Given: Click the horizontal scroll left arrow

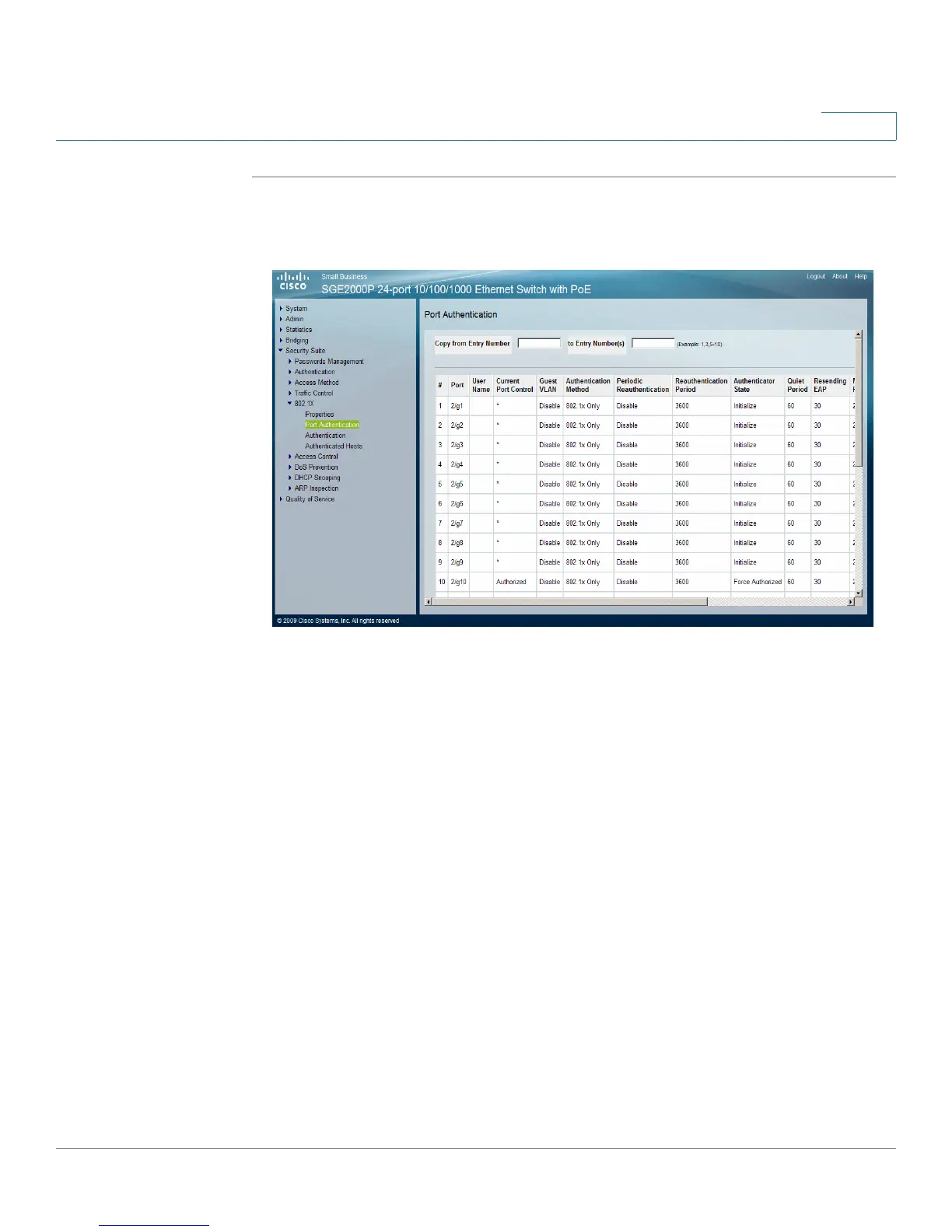Looking at the screenshot, I should 428,601.
